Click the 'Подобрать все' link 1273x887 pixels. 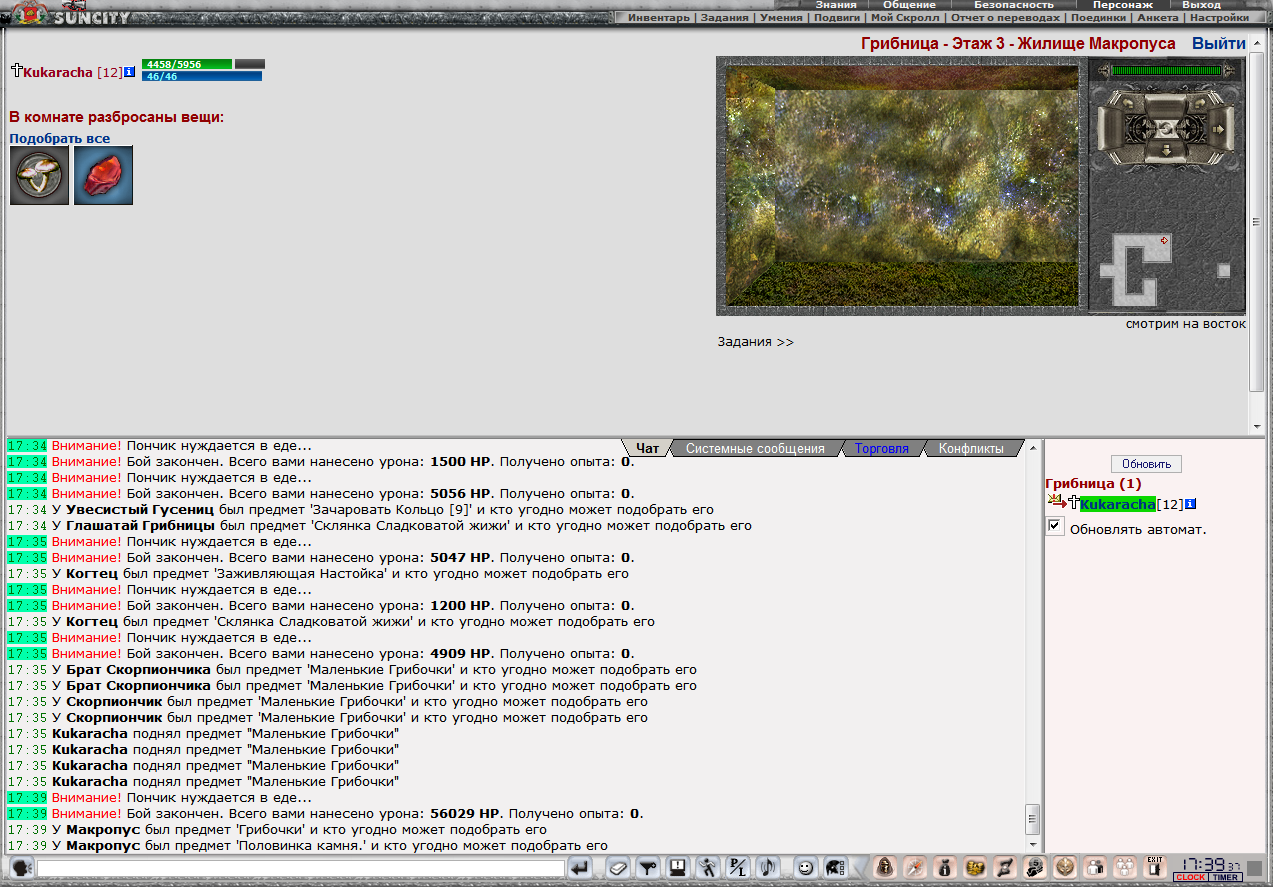coord(60,138)
